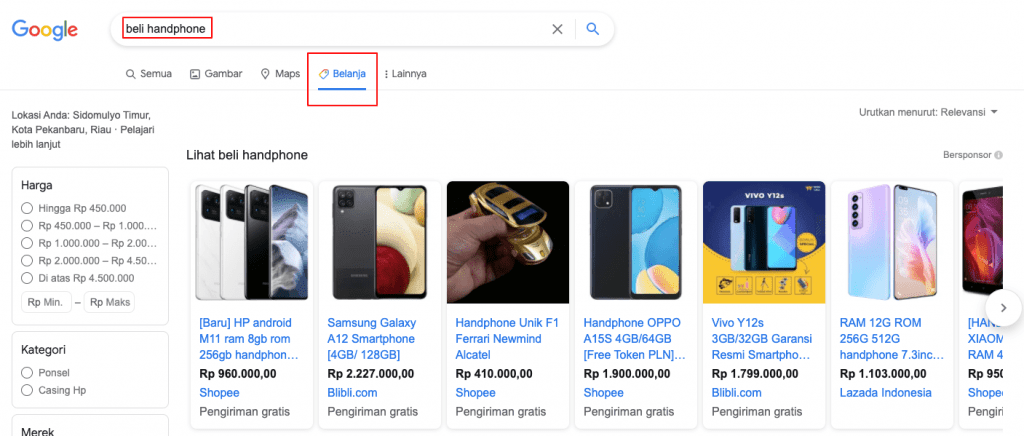Open the Maps search tab
This screenshot has width=1024, height=436.
(280, 73)
